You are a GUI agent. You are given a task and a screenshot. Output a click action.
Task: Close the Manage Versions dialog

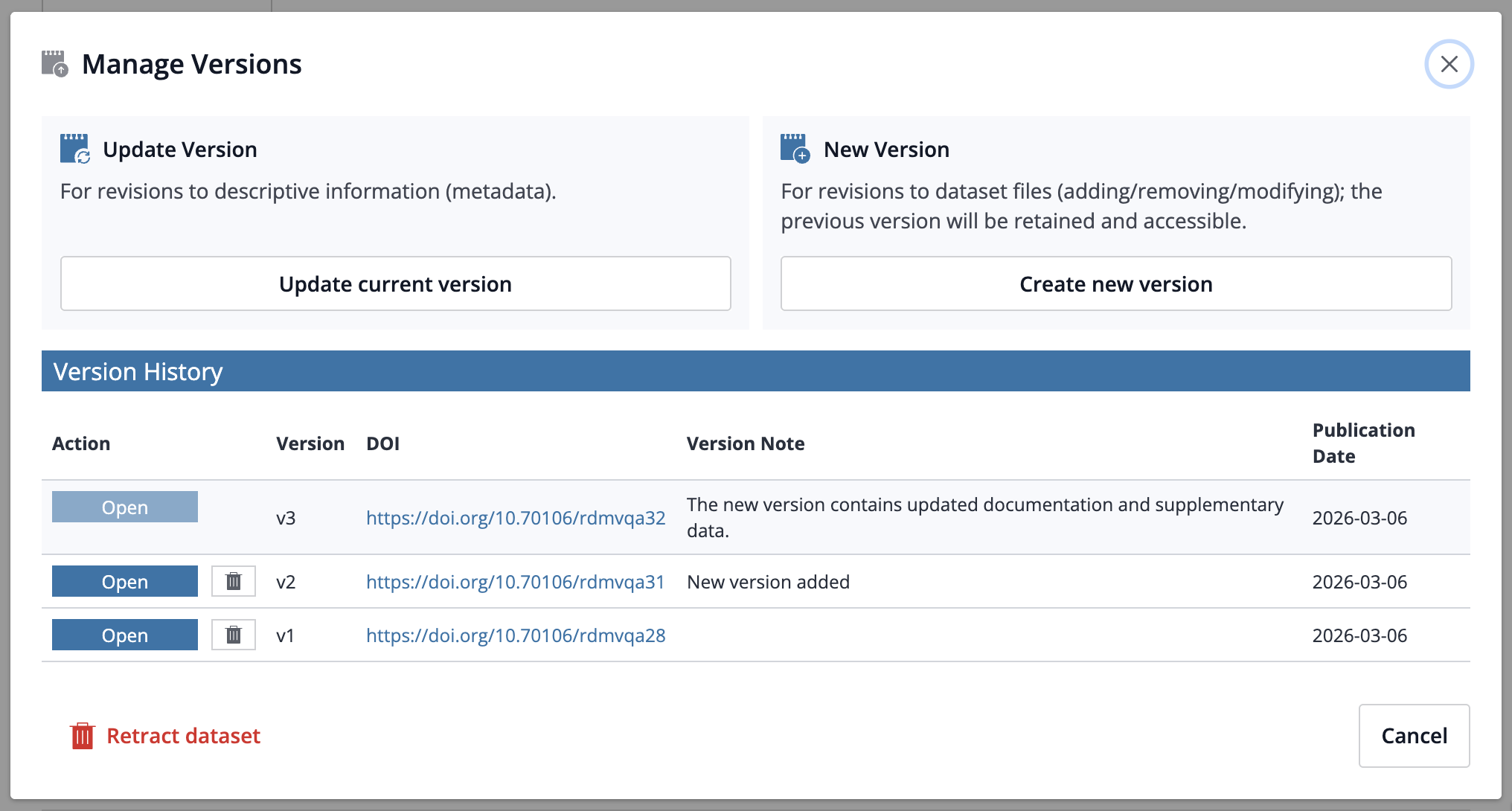pos(1449,64)
